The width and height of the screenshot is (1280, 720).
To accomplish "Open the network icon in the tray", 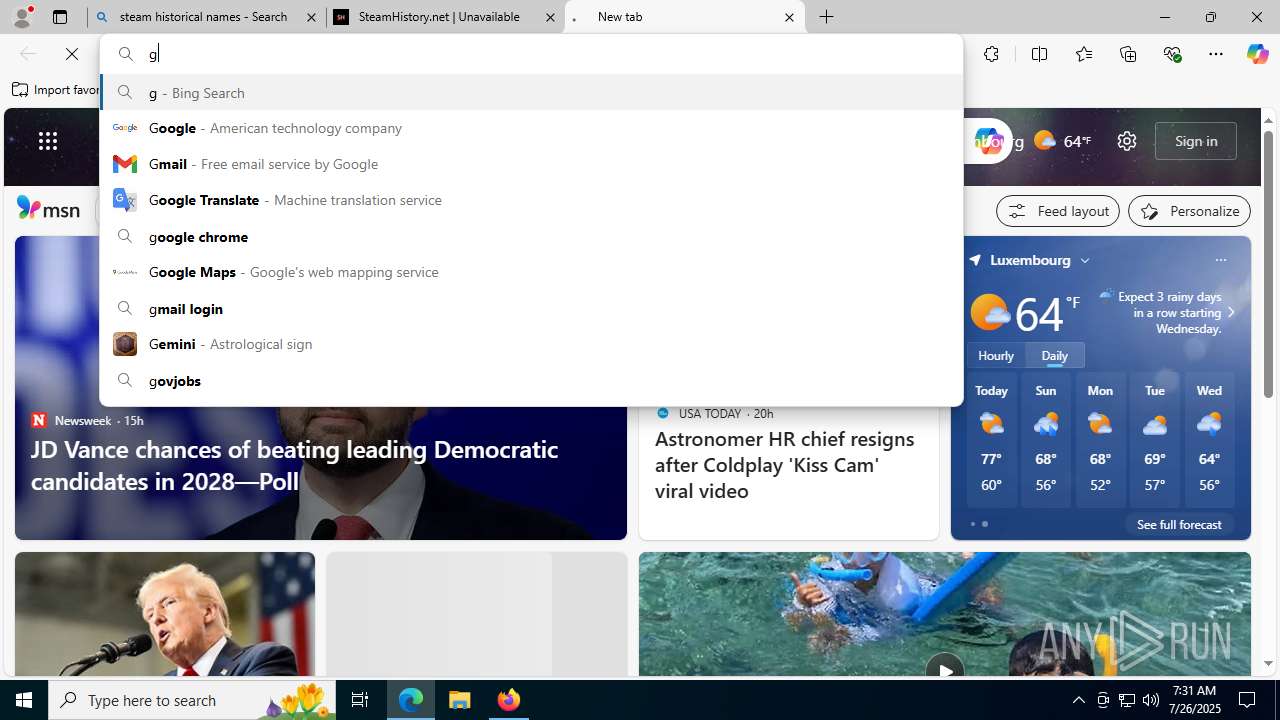I will (1127, 700).
